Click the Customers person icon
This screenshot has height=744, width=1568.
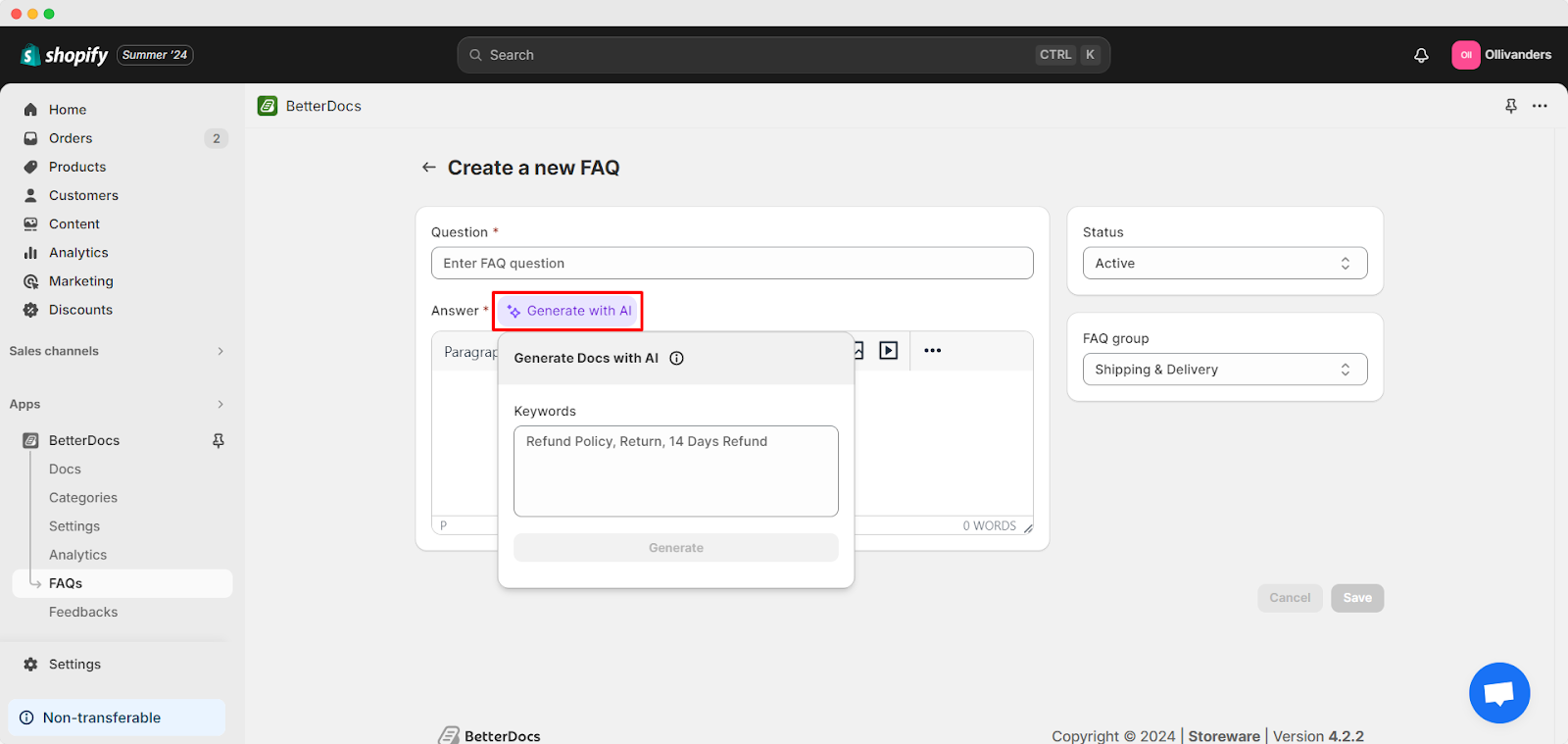click(30, 195)
